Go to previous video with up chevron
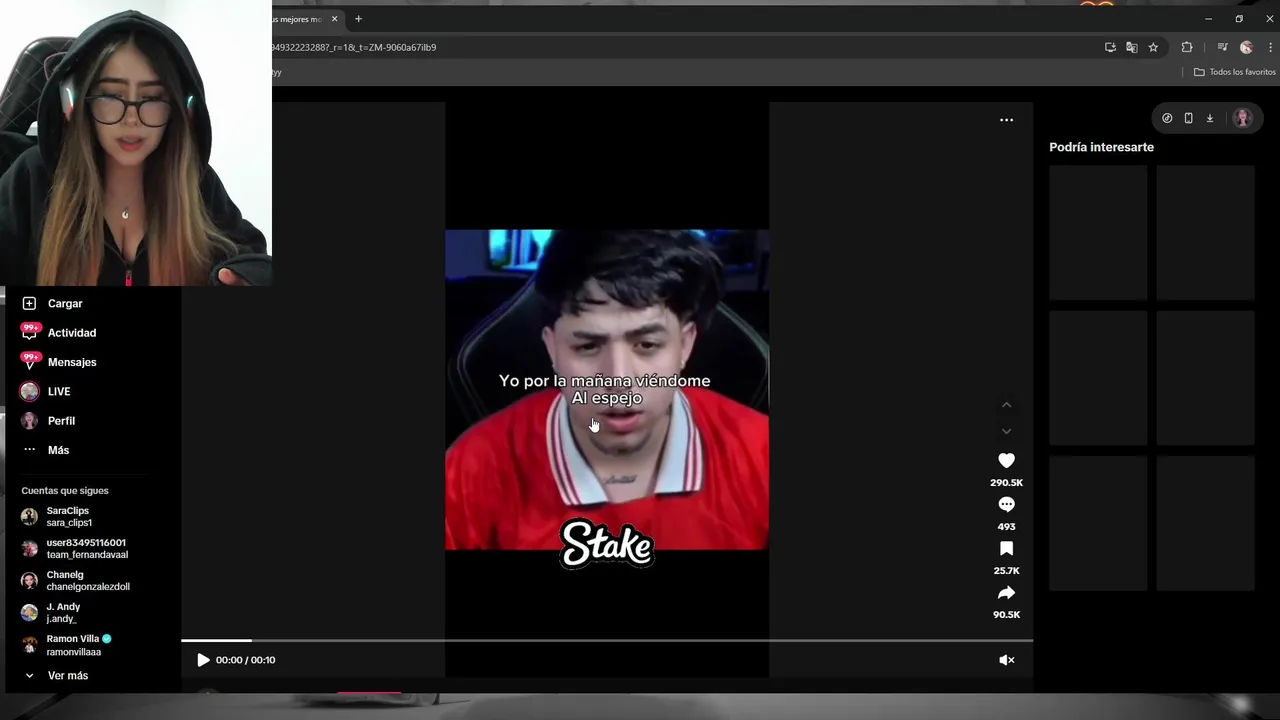The image size is (1280, 720). [x=1006, y=404]
